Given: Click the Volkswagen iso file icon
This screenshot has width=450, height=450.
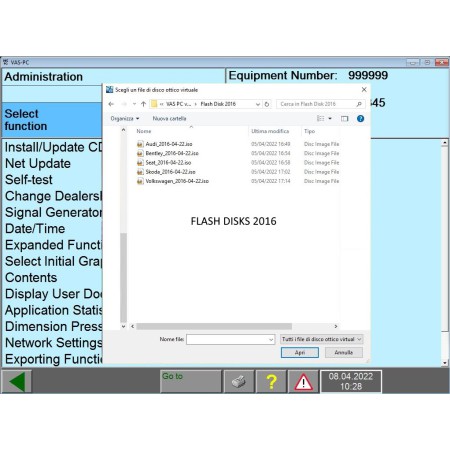Looking at the screenshot, I should 140,181.
